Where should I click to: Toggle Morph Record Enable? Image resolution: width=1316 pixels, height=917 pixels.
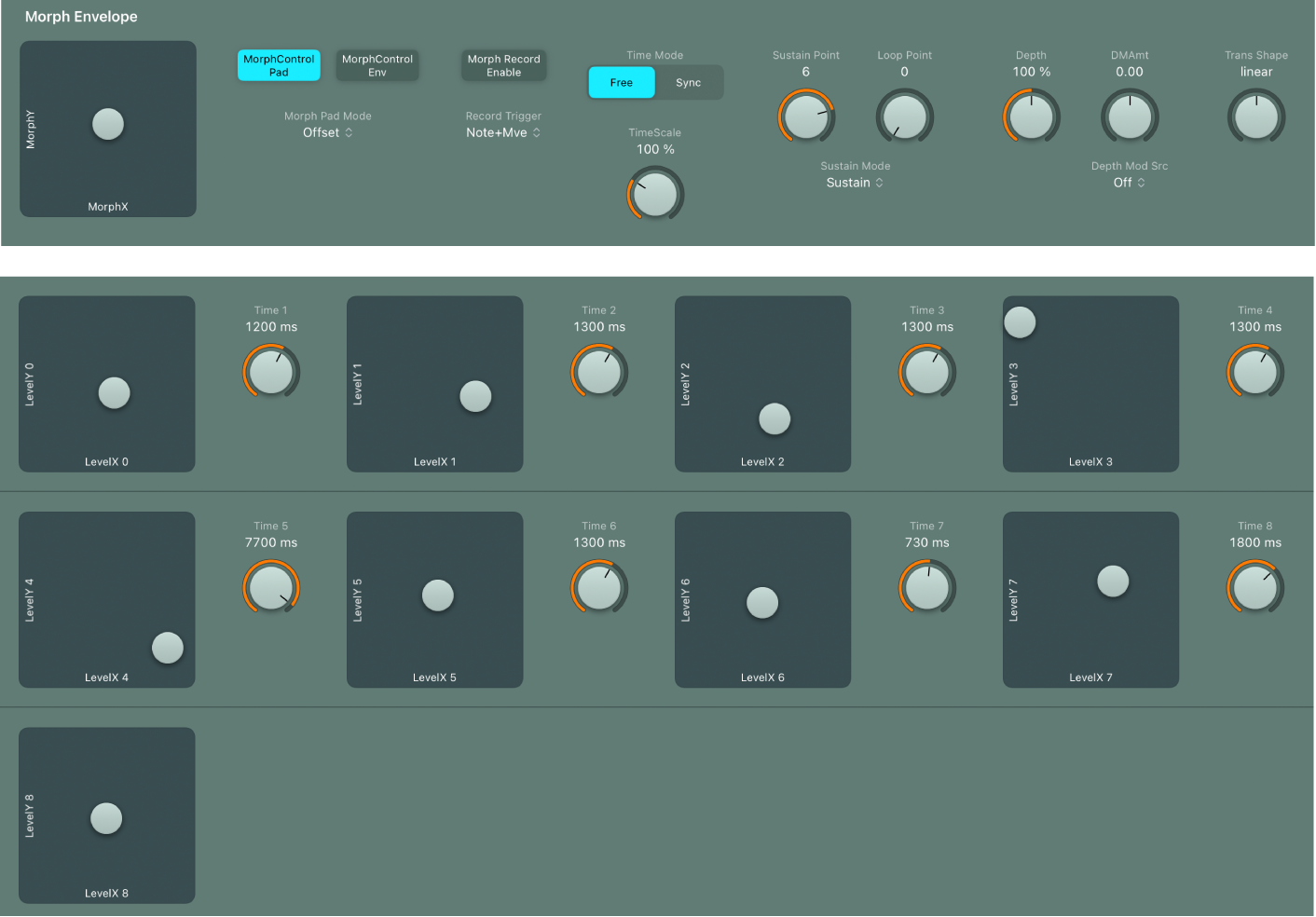coord(503,65)
